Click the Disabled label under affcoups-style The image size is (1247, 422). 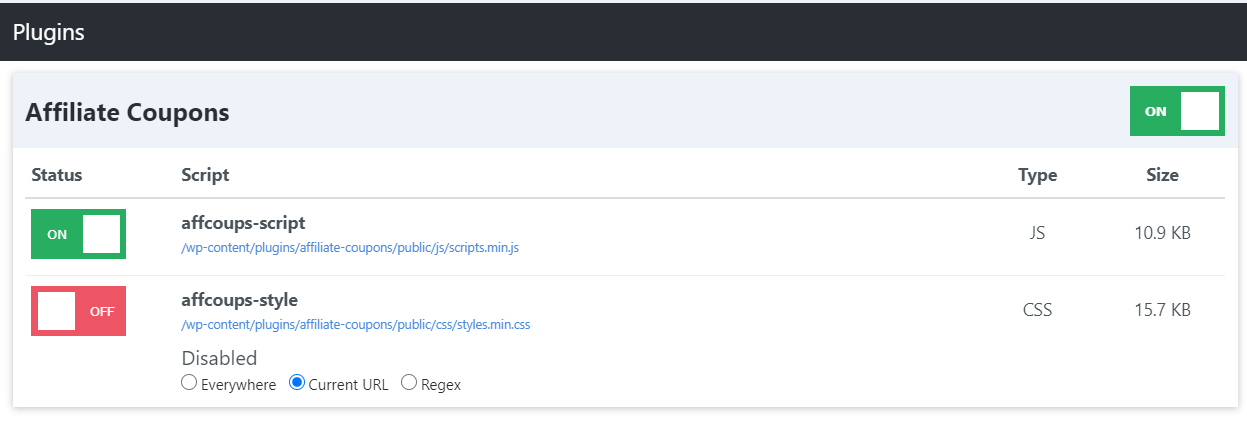click(x=219, y=358)
